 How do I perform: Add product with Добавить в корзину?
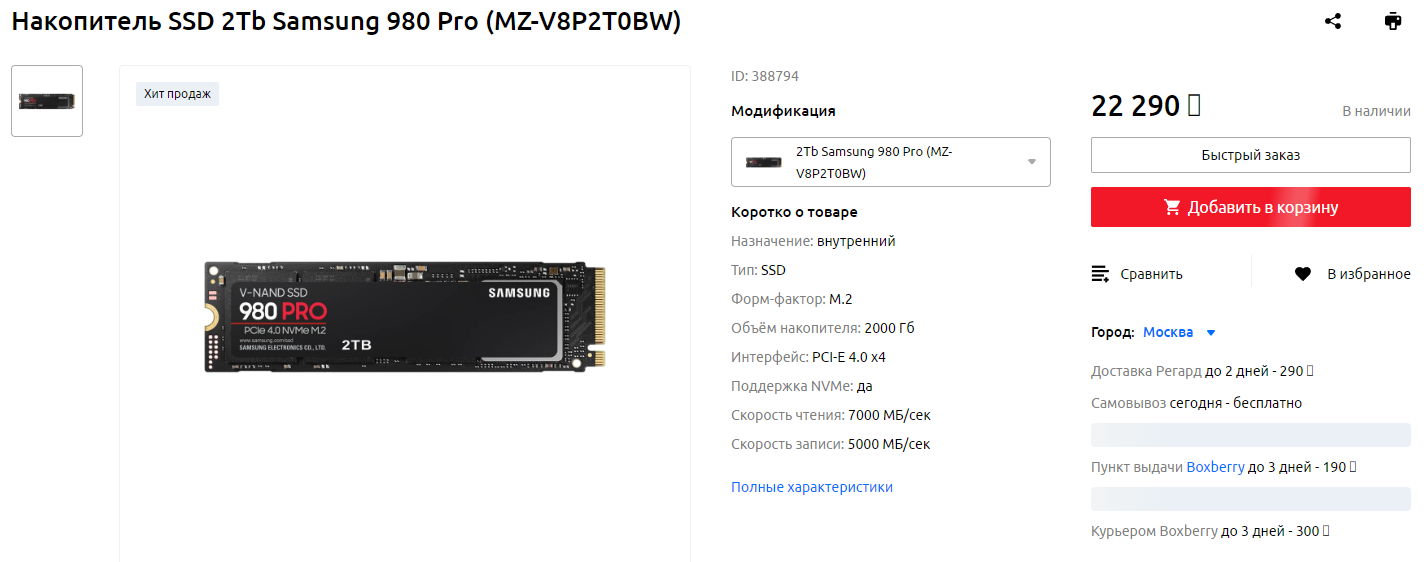click(1251, 207)
